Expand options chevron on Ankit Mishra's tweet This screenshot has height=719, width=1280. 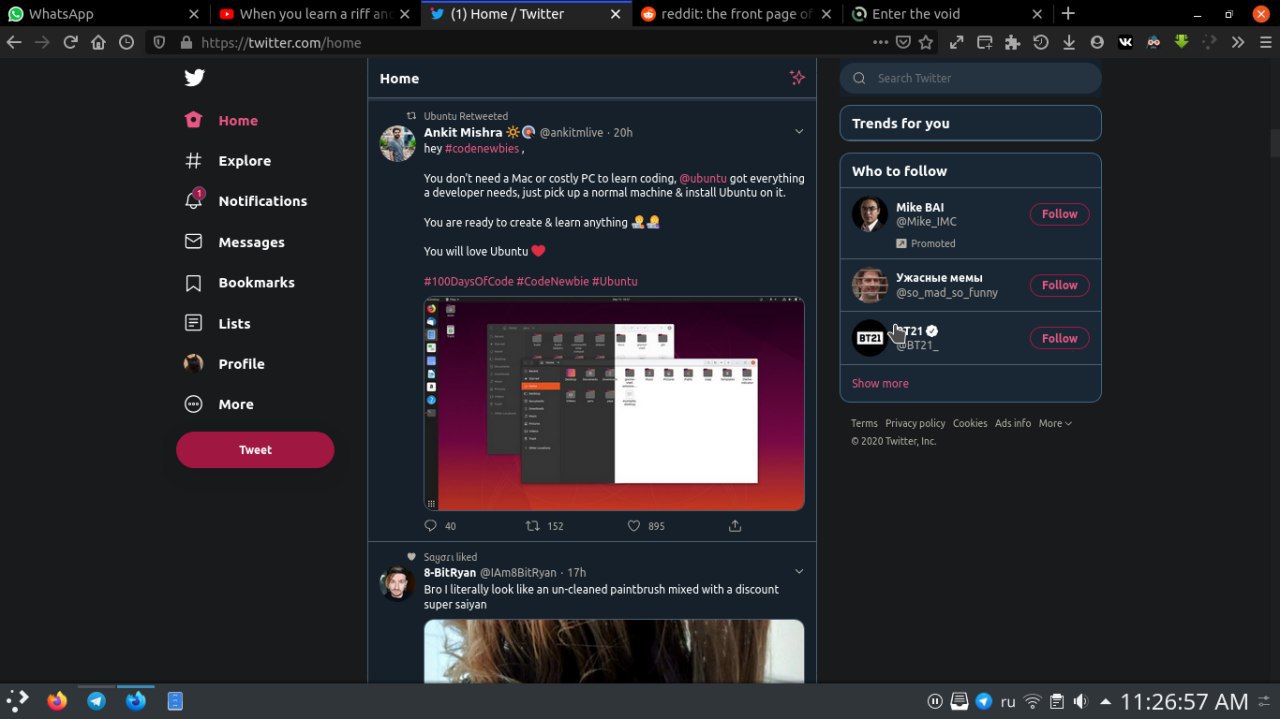pos(799,132)
